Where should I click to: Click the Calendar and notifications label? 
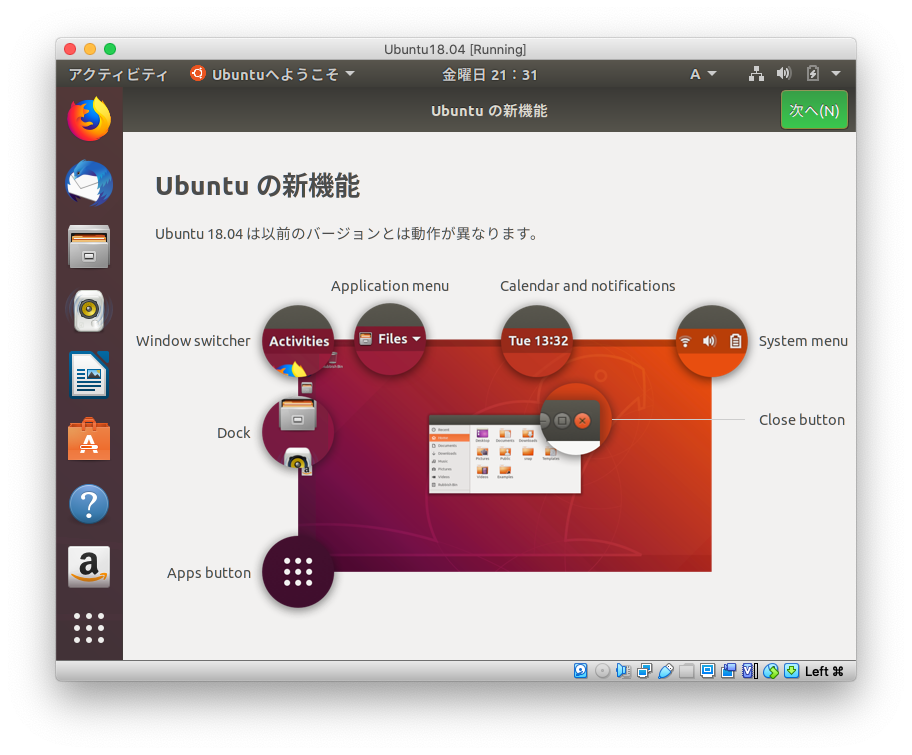(x=587, y=286)
